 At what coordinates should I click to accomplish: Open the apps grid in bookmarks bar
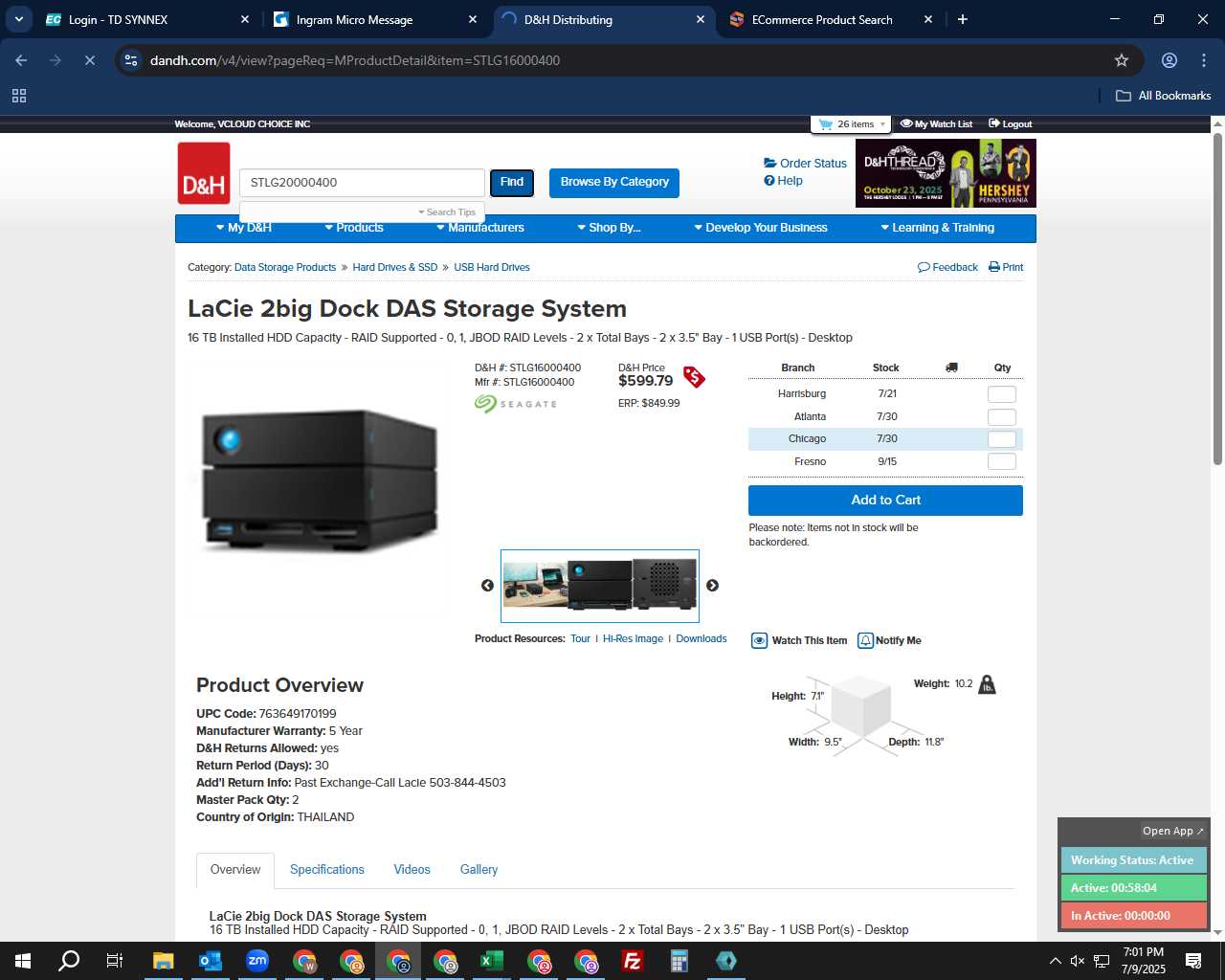(x=19, y=96)
